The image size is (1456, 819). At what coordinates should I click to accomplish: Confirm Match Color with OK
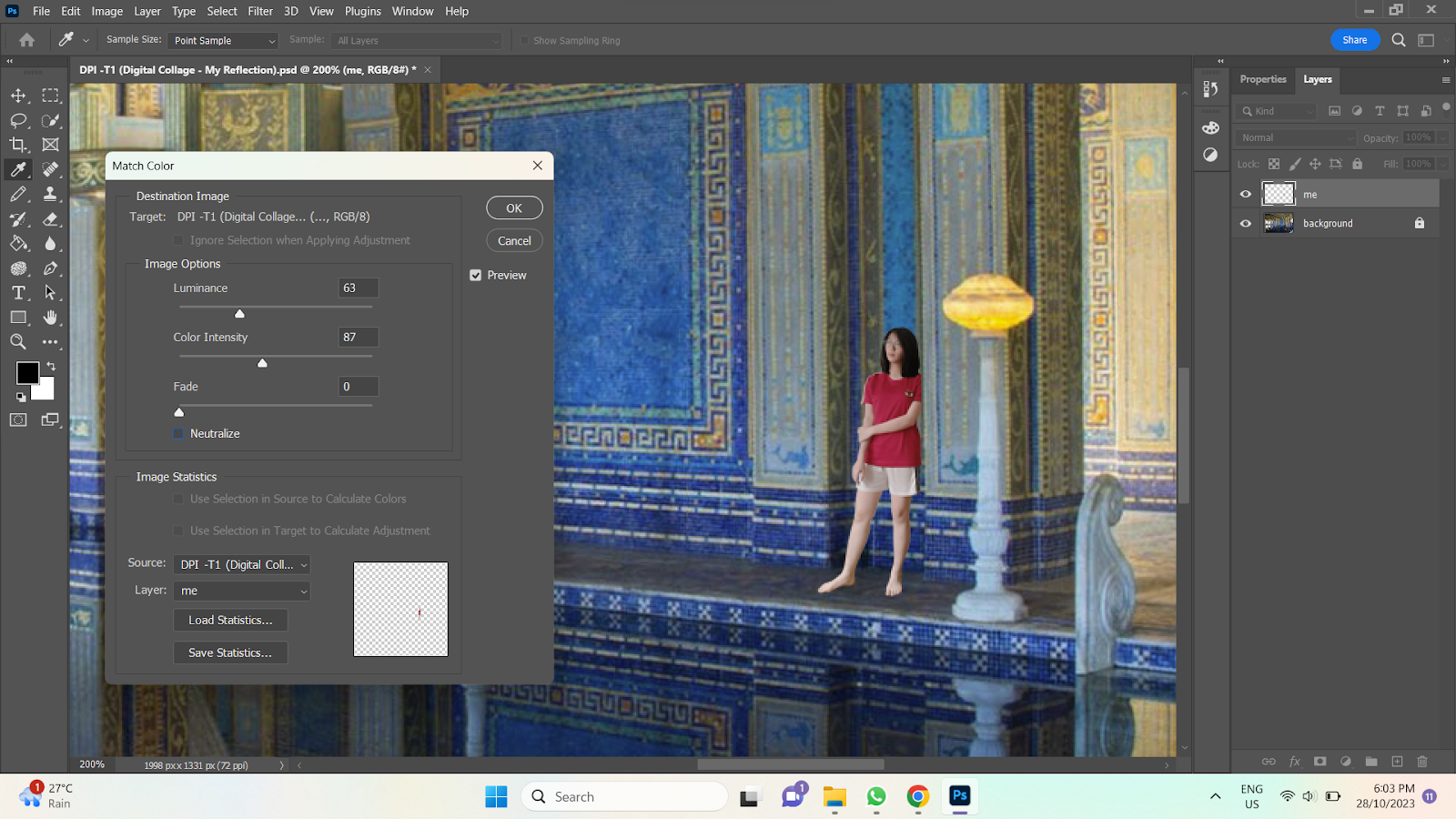coord(514,208)
